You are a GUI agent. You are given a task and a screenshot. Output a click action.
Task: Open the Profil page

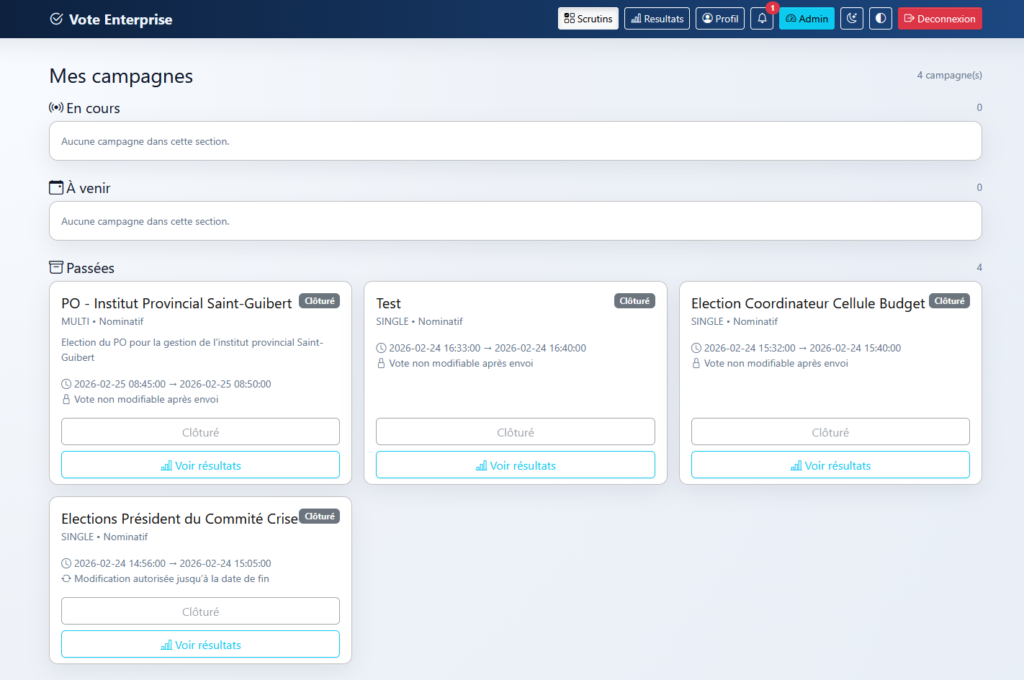coord(720,19)
